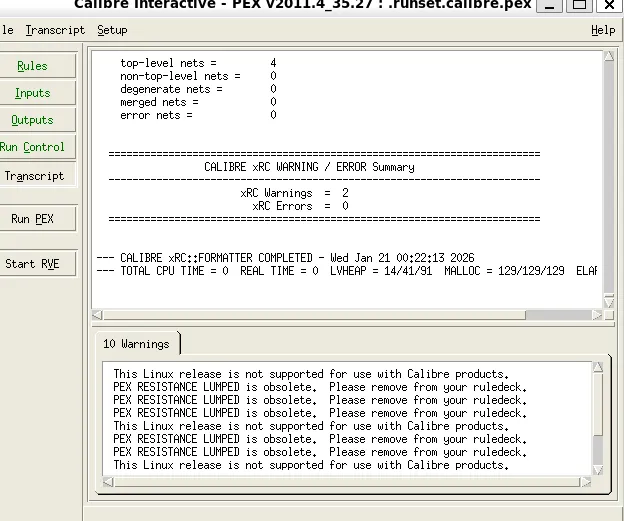This screenshot has height=521, width=624.
Task: Click the Start RVE button
Action: [x=33, y=264]
